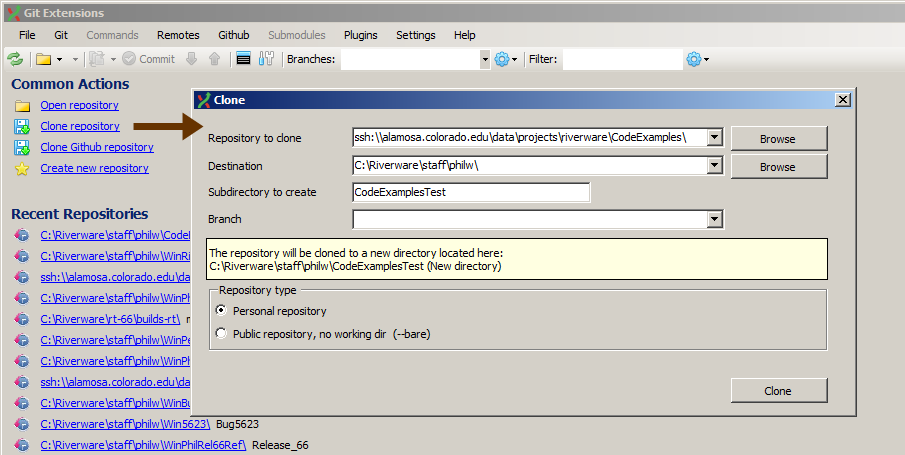Open the toolbar Branches combo box dropdown
Screen dimensions: 905x455
tap(485, 59)
